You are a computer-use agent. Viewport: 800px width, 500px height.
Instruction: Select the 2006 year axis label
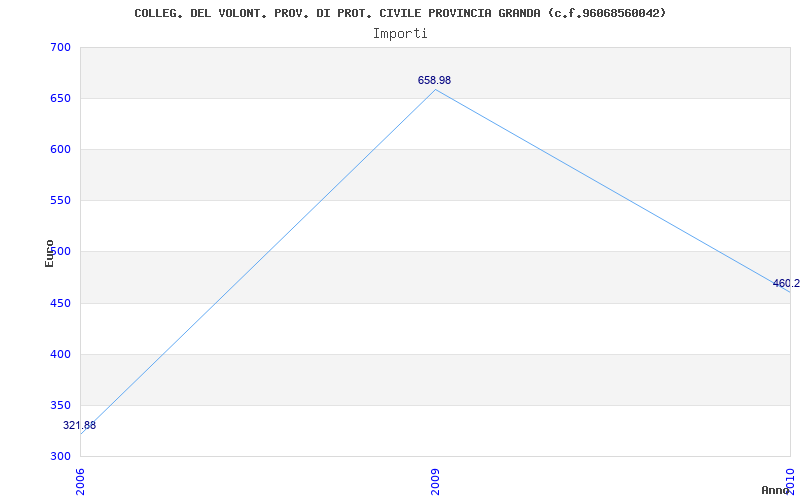tap(81, 482)
